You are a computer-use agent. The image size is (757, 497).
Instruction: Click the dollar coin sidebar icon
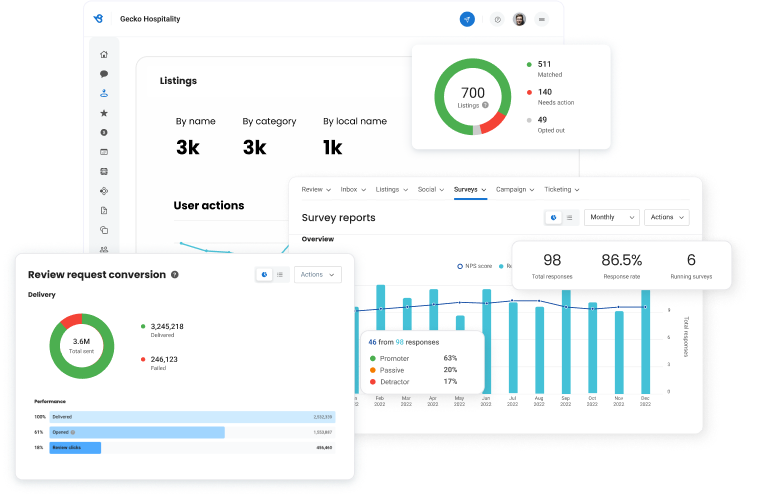[104, 132]
